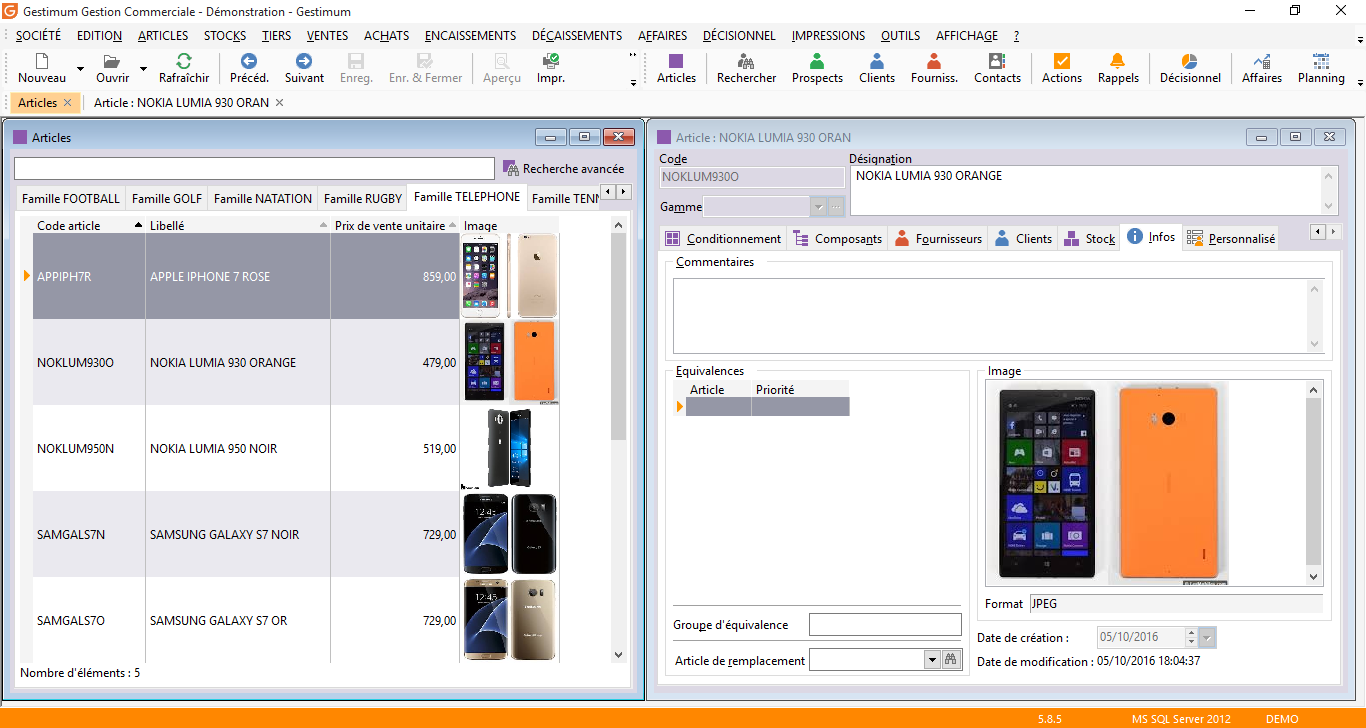1366x728 pixels.
Task: Expand the Article de remplacement dropdown
Action: pyautogui.click(x=932, y=659)
